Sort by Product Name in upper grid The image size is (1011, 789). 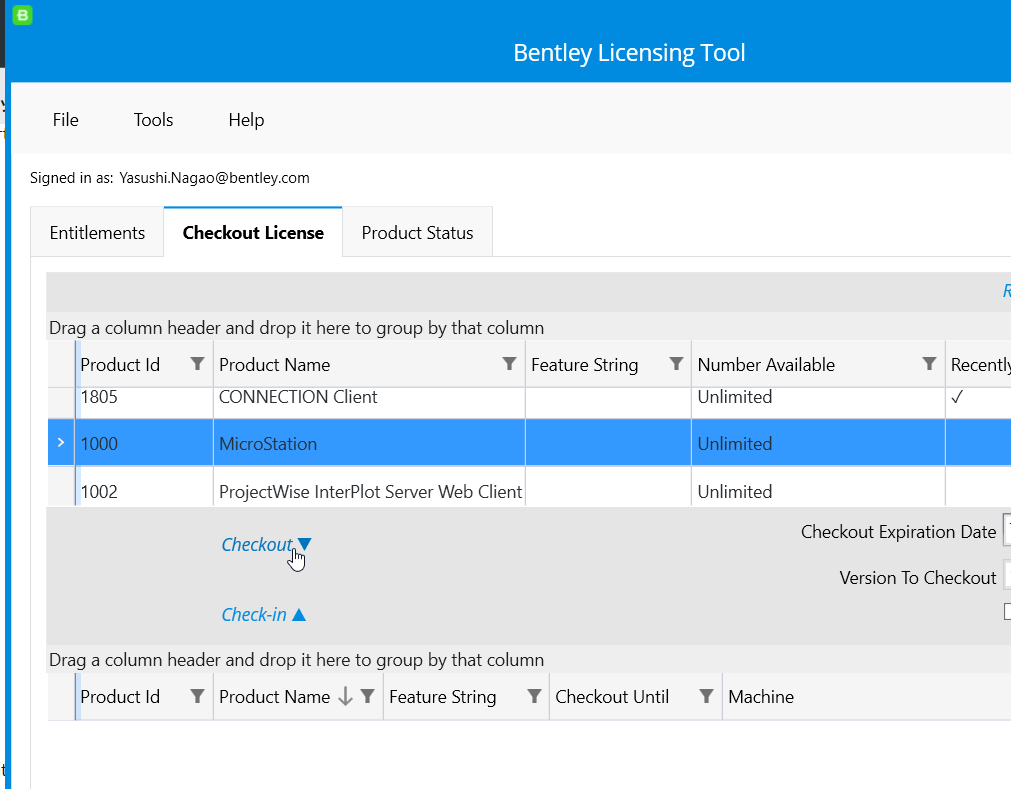tap(275, 365)
